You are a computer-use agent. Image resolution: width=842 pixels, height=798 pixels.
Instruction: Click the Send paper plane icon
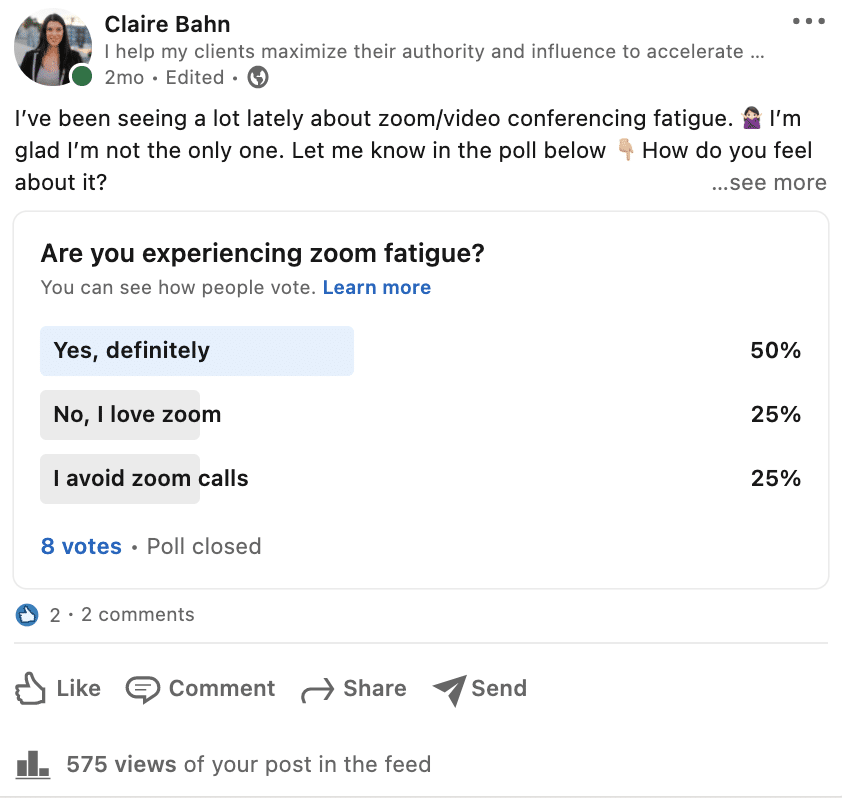[450, 689]
